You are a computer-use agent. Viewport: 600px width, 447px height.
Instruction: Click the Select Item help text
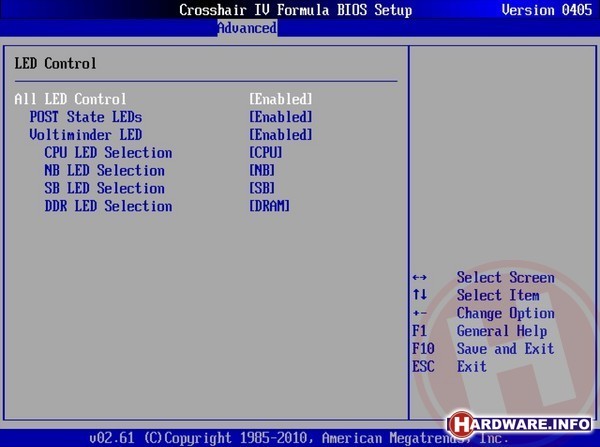pyautogui.click(x=498, y=295)
